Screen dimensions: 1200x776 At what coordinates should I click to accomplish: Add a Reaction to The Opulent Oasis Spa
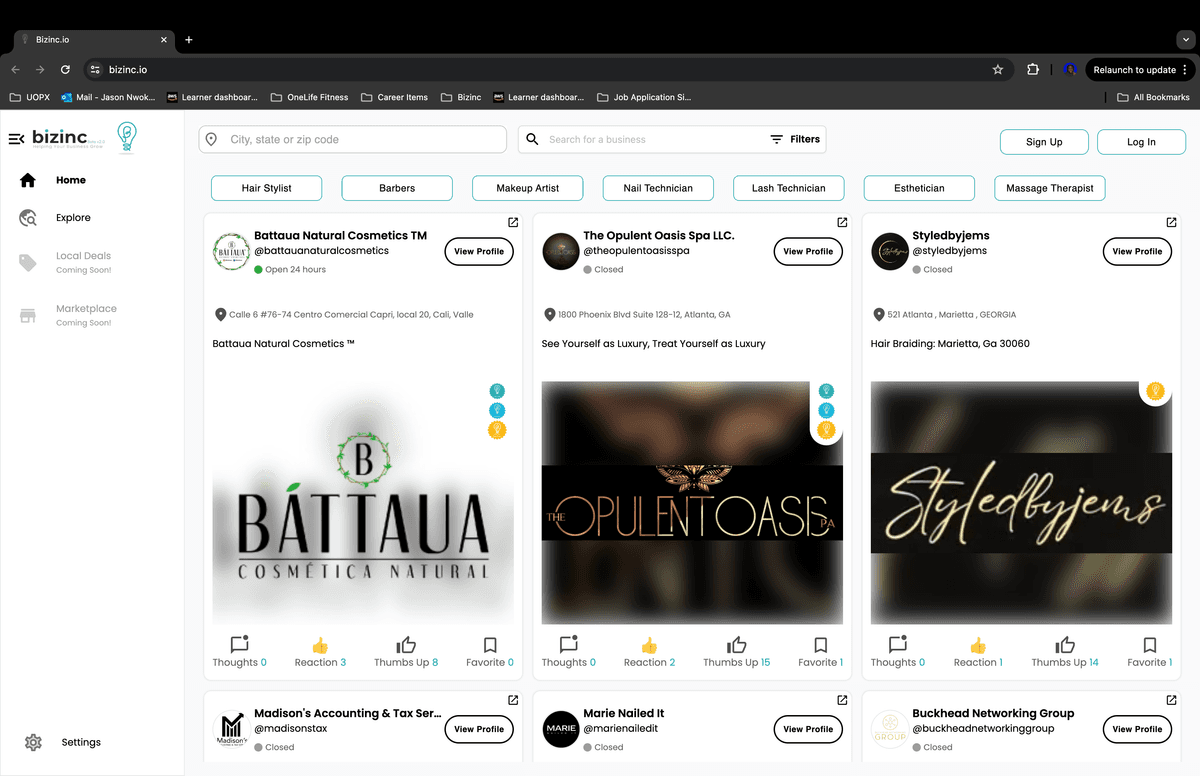pos(649,652)
